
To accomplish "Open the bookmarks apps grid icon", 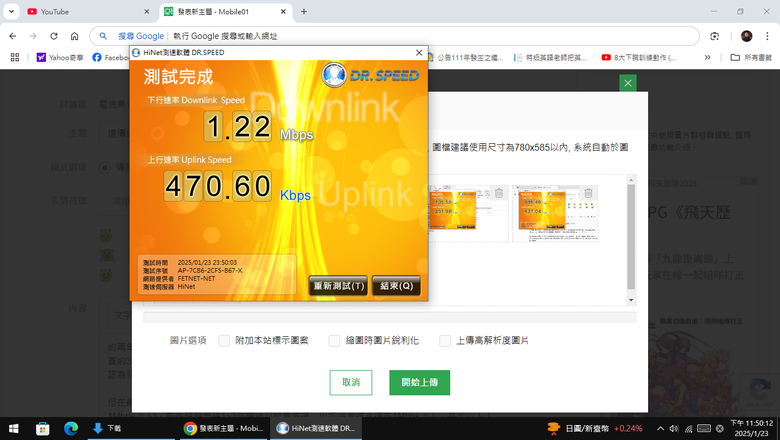I will [15, 57].
